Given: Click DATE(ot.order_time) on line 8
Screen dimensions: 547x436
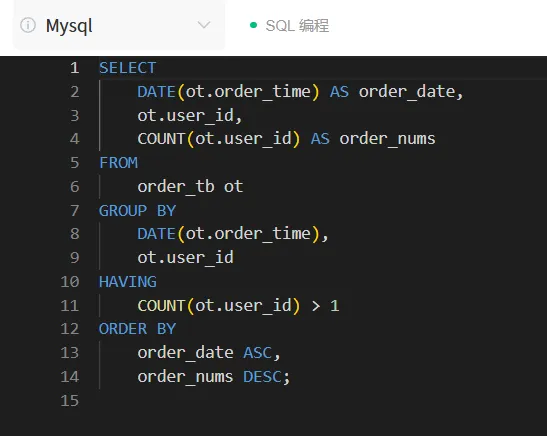Looking at the screenshot, I should coord(228,234).
